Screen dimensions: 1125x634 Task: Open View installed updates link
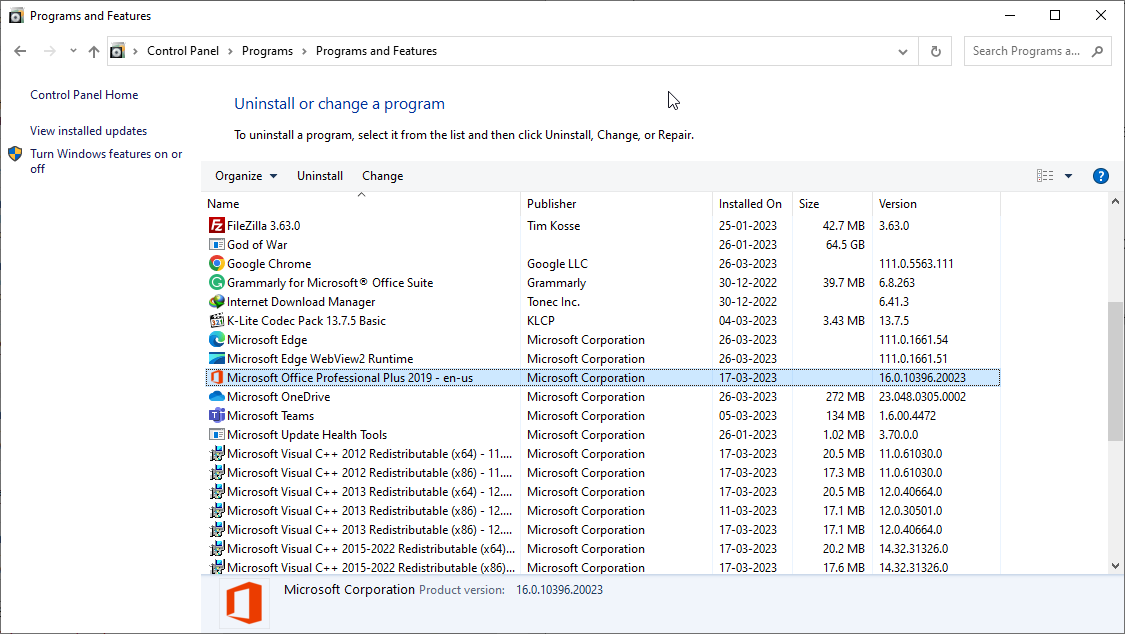coord(88,131)
